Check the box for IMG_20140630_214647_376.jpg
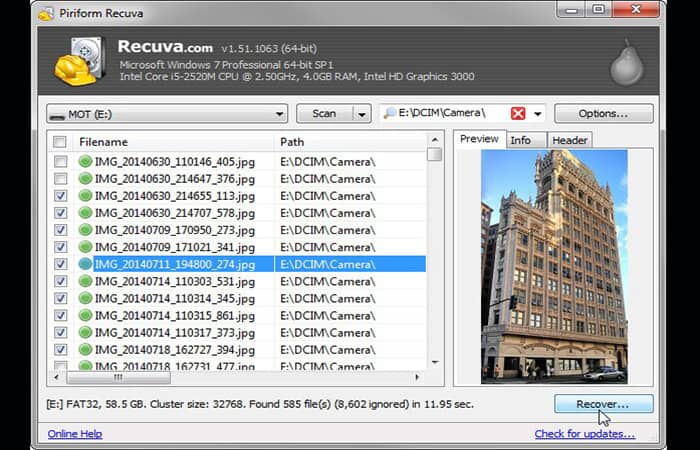The image size is (700, 450). point(60,179)
